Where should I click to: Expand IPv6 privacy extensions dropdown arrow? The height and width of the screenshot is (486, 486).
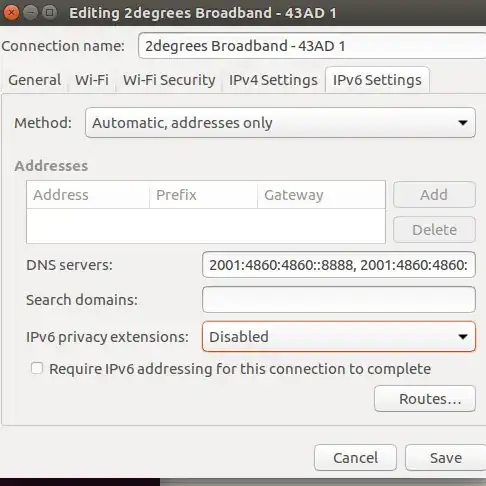[463, 337]
